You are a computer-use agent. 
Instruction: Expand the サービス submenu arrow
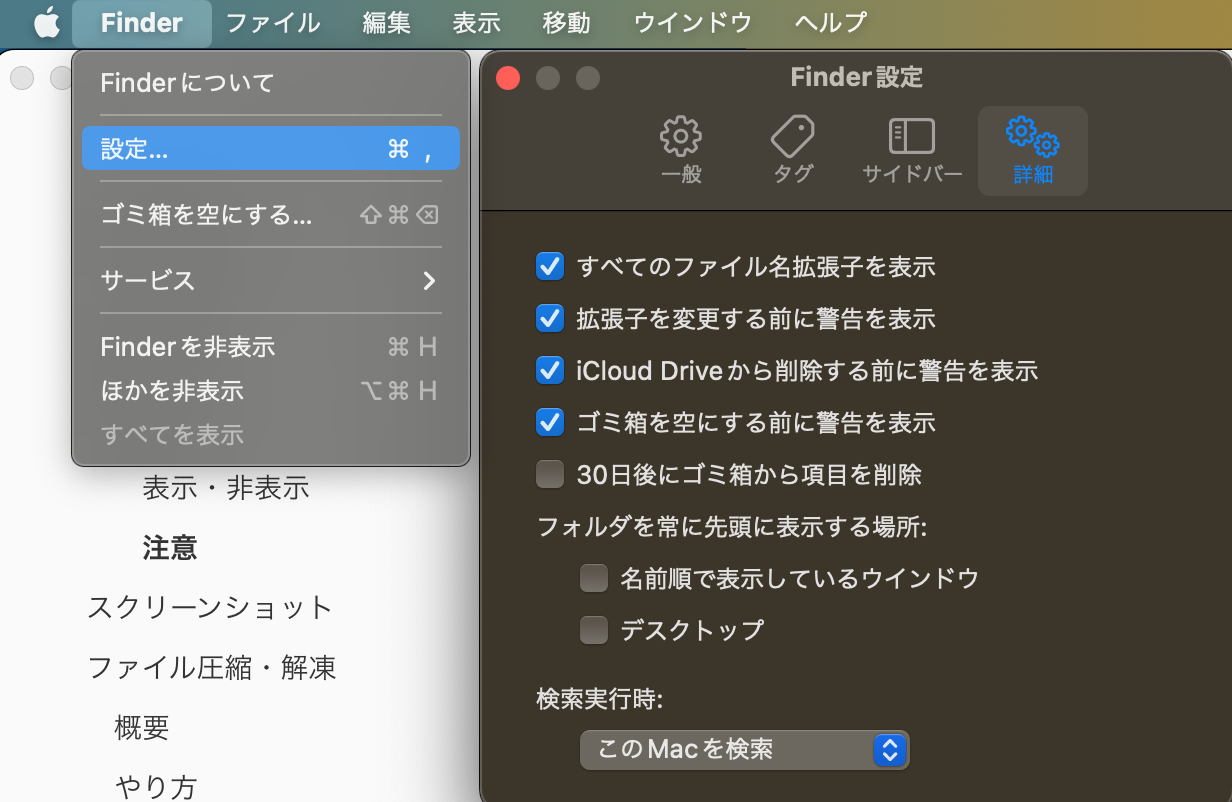tap(429, 281)
